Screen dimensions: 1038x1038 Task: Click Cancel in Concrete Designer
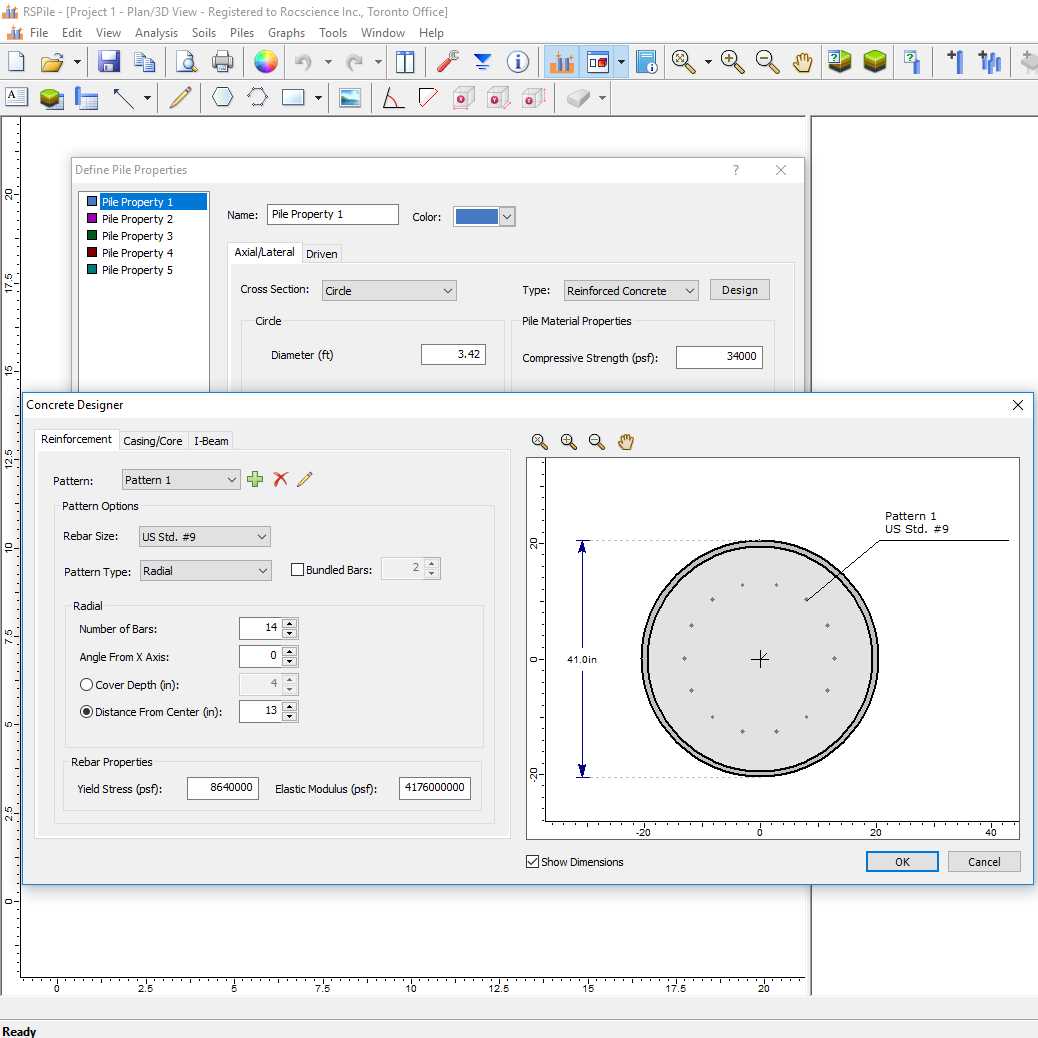[984, 861]
